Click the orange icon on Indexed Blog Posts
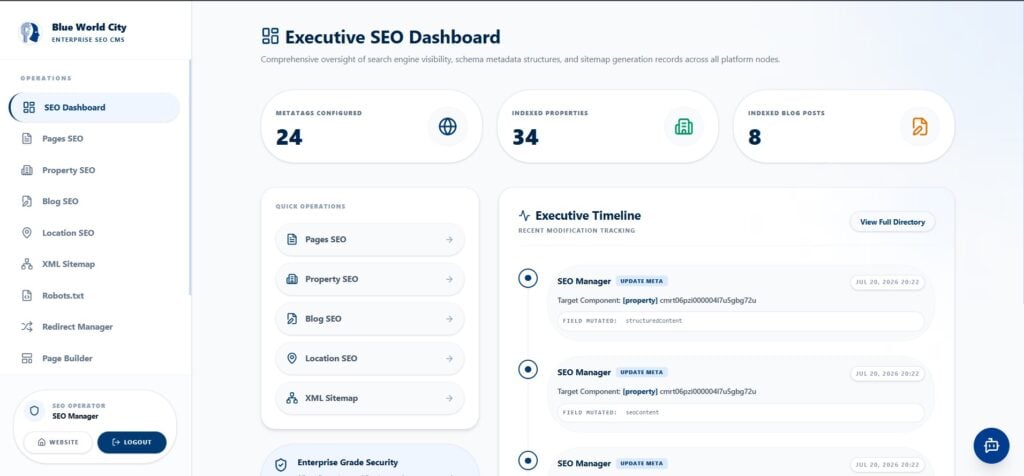 tap(920, 127)
